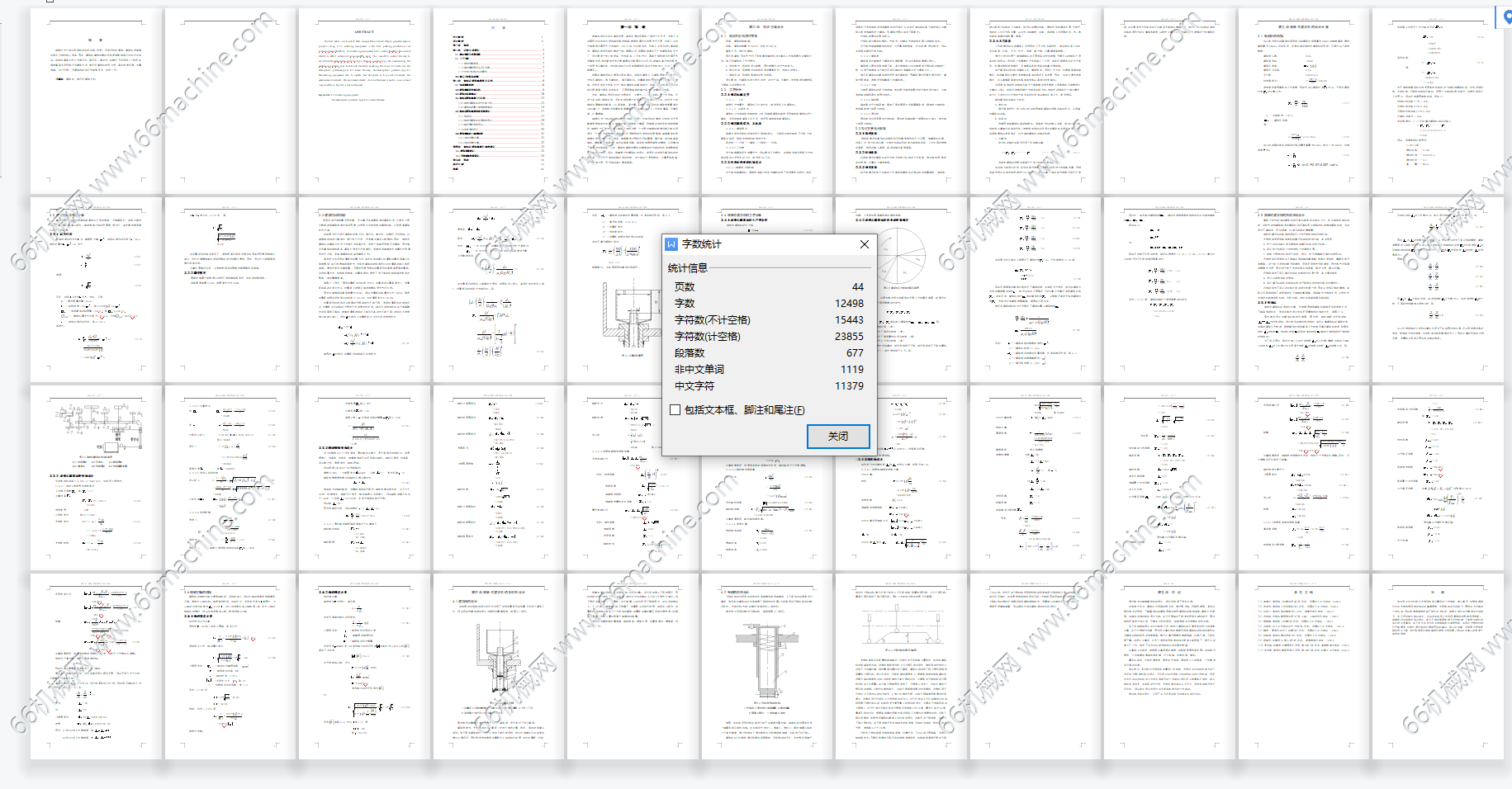Click the WPS logo in word count dialog
This screenshot has height=789, width=1512.
coord(671,244)
